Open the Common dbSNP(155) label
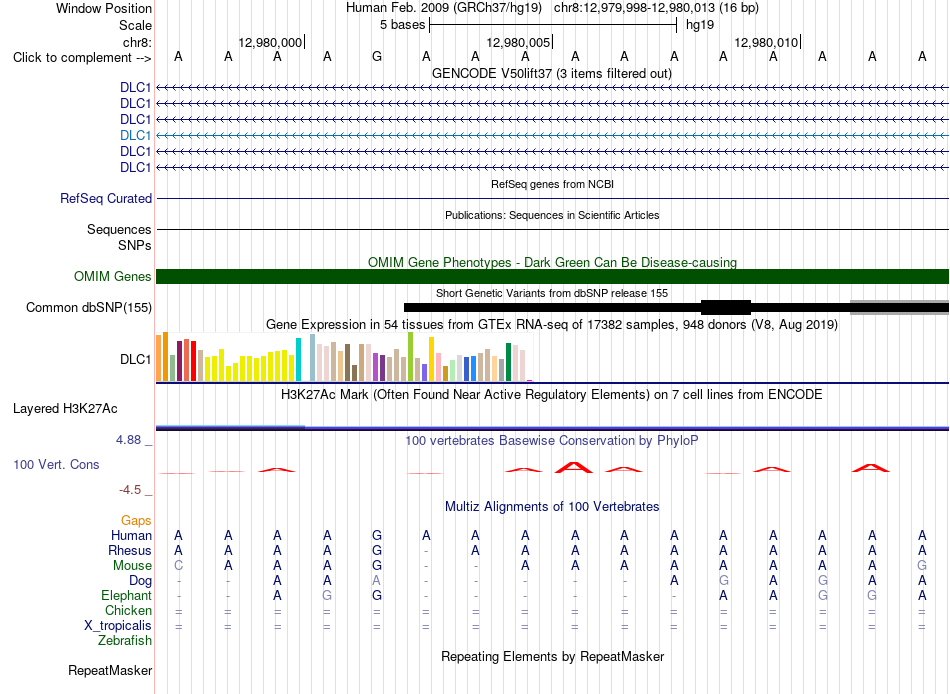This screenshot has height=694, width=950. click(x=89, y=307)
